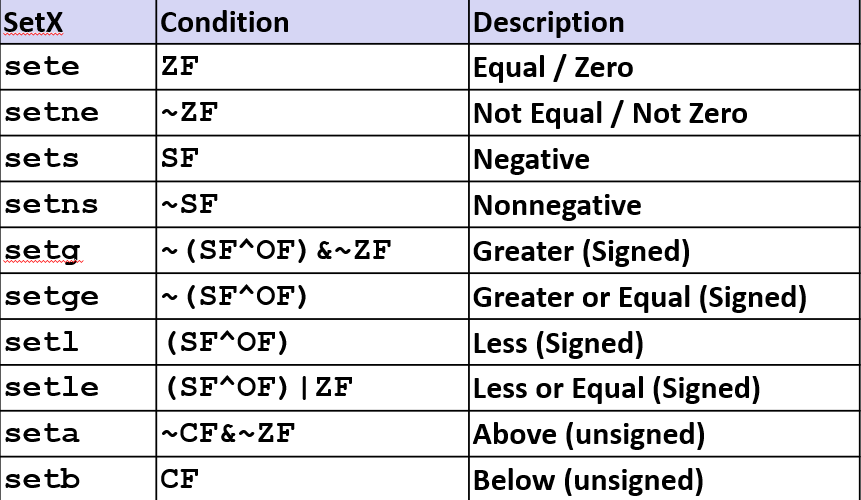Select the "Equal / Zero" description
This screenshot has height=500, width=861.
coord(553,67)
